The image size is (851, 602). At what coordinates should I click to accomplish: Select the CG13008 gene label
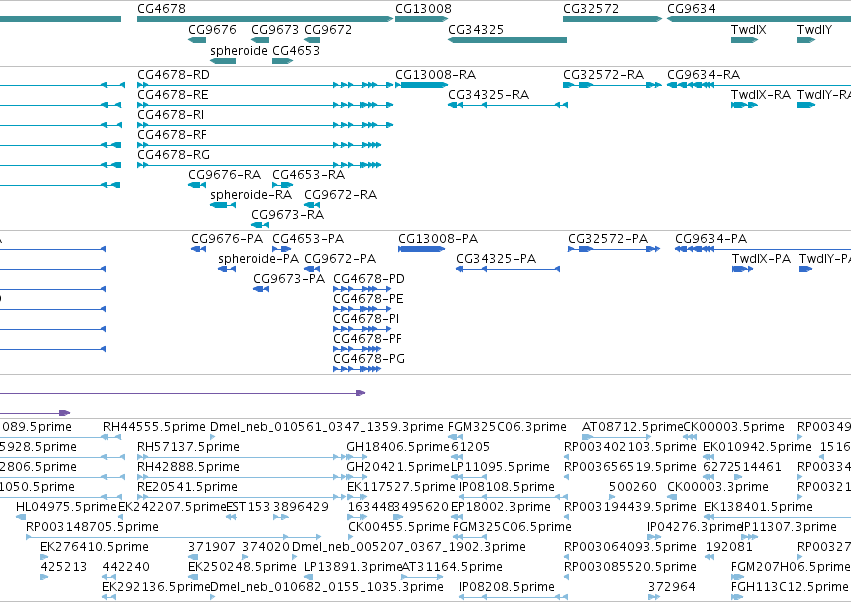[x=423, y=9]
